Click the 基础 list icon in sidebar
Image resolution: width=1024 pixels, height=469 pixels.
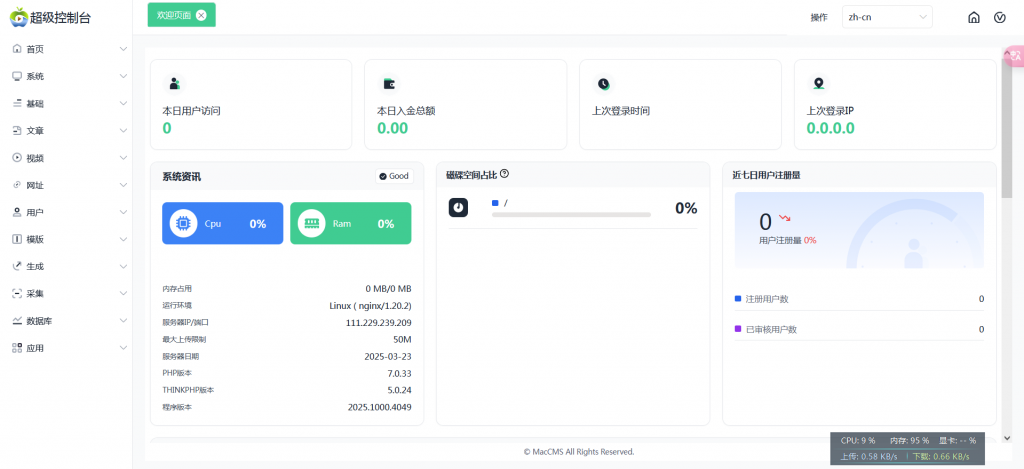click(x=17, y=103)
